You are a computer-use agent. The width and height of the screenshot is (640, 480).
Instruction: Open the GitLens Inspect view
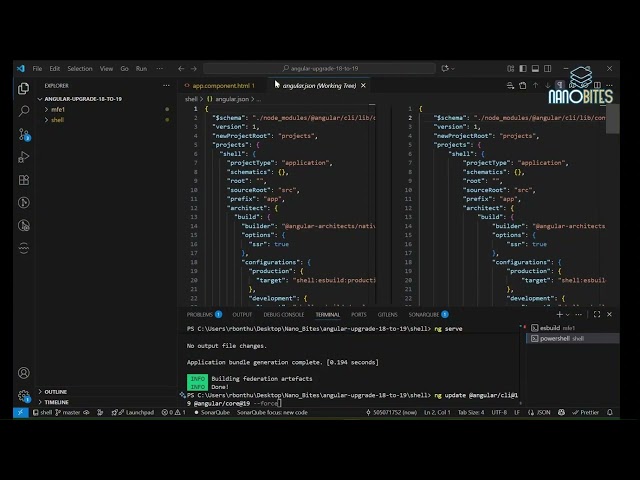24,225
